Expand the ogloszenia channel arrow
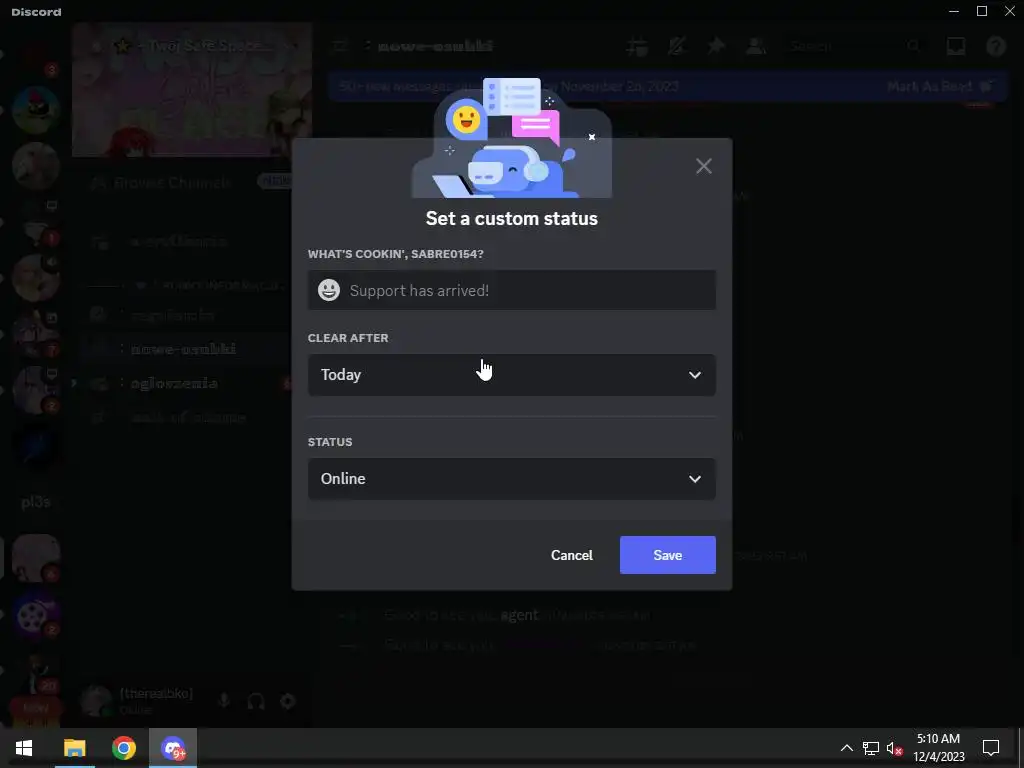Viewport: 1024px width, 768px height. click(74, 383)
